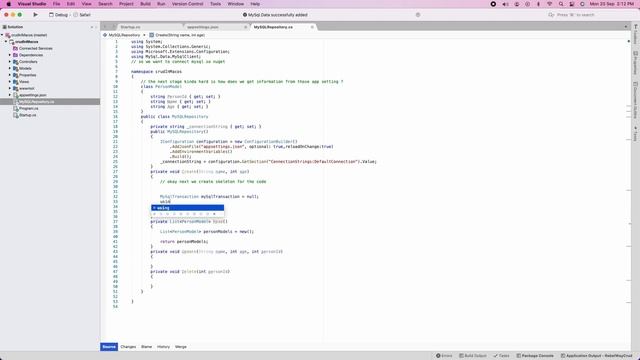The image size is (640, 360).
Task: Open the Package Console pad
Action: pos(535,356)
